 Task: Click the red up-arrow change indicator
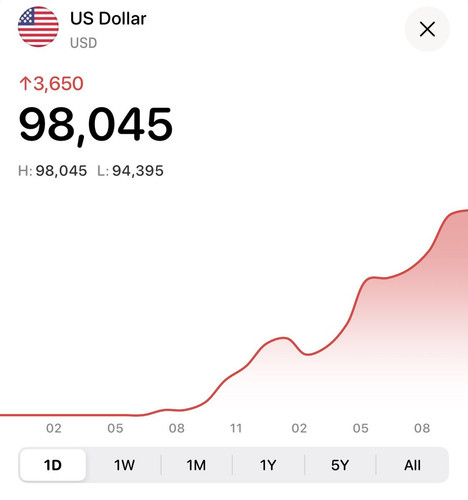(25, 83)
